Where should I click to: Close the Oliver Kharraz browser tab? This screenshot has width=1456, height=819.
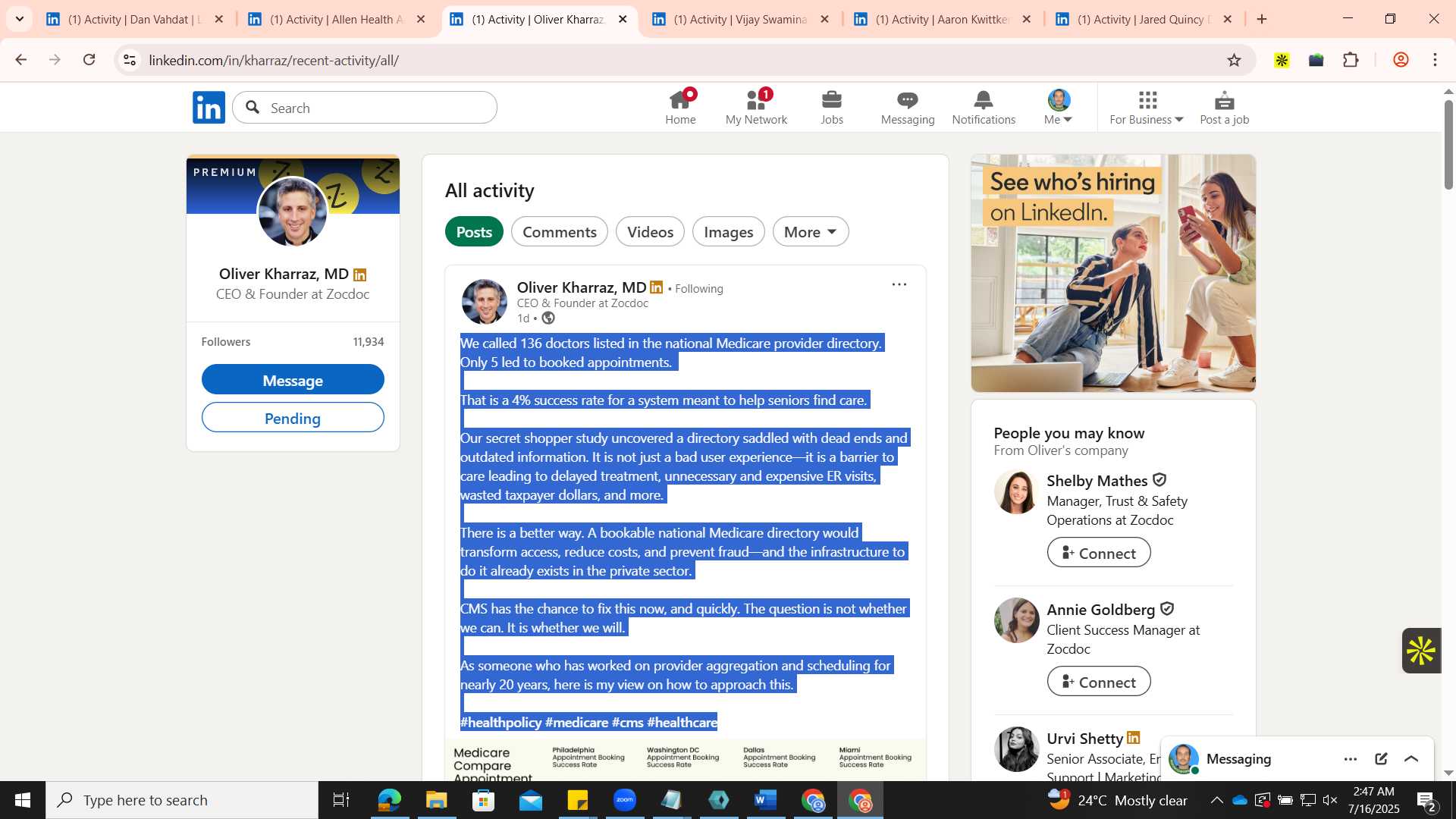pos(623,20)
